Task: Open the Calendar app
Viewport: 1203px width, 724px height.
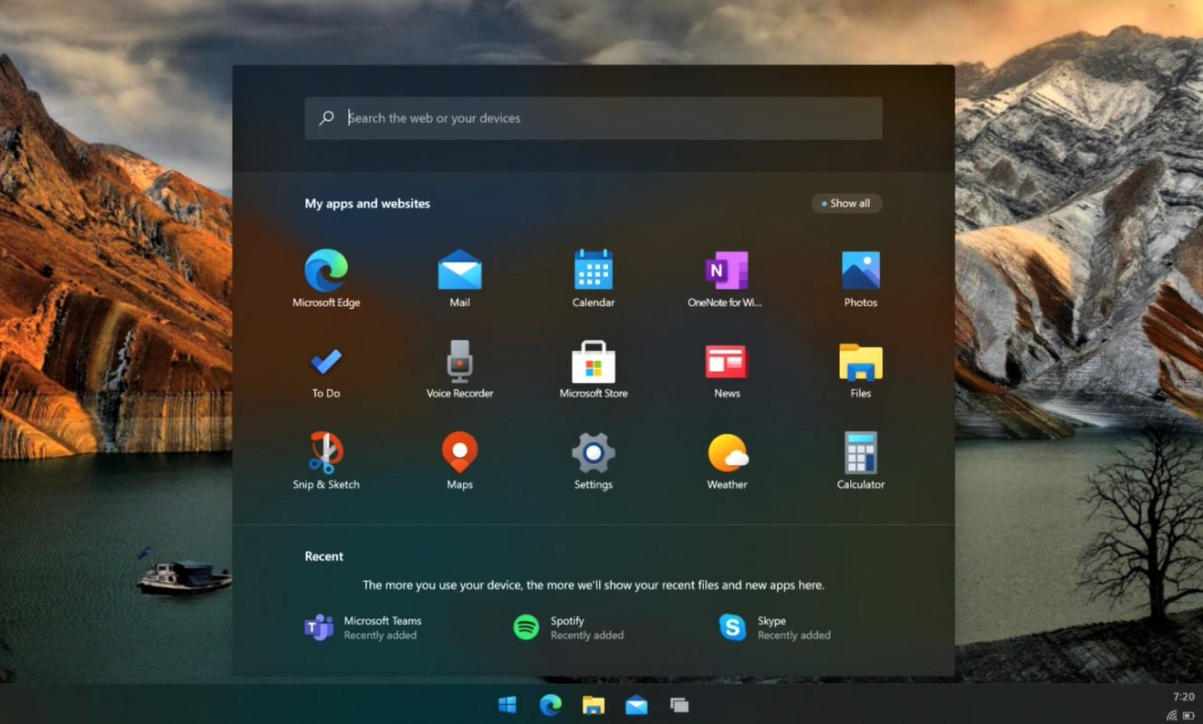Action: (x=593, y=271)
